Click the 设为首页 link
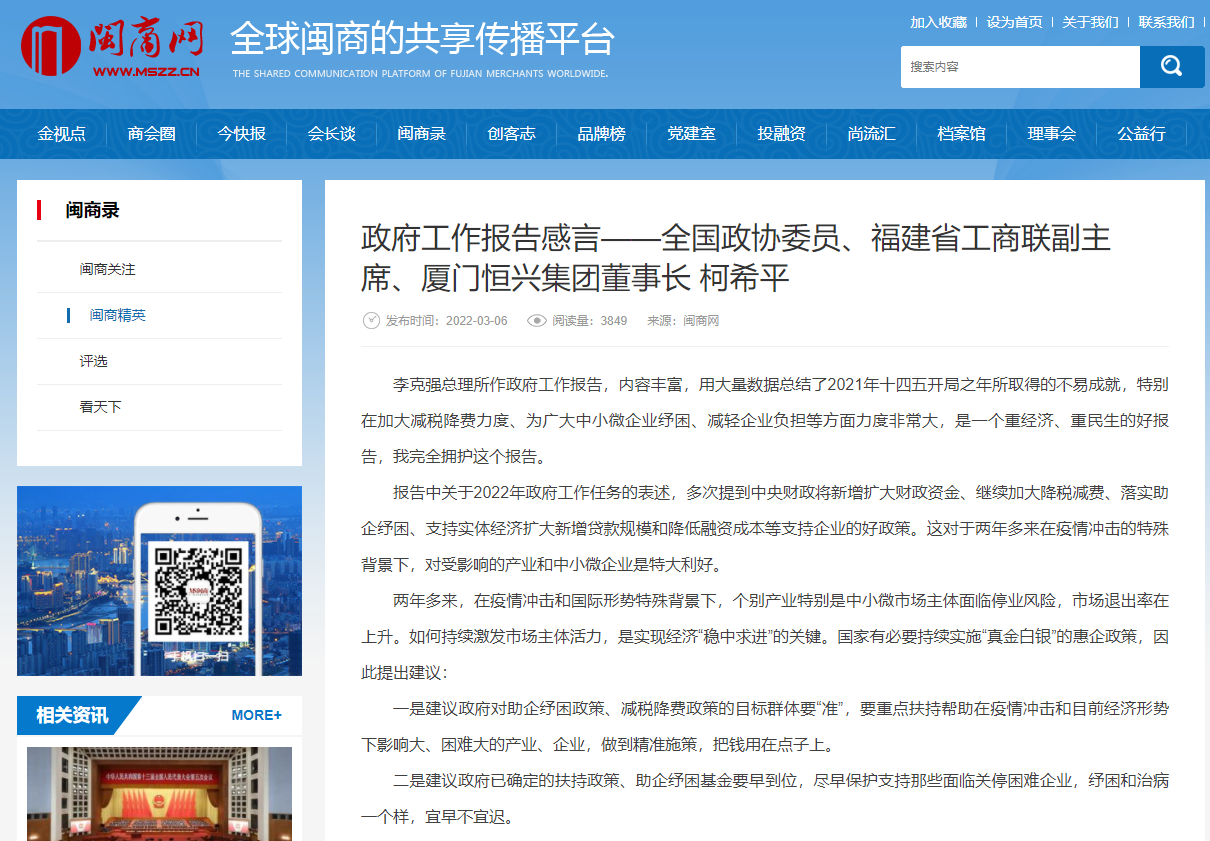Screen dimensions: 1210x841 pos(1014,22)
